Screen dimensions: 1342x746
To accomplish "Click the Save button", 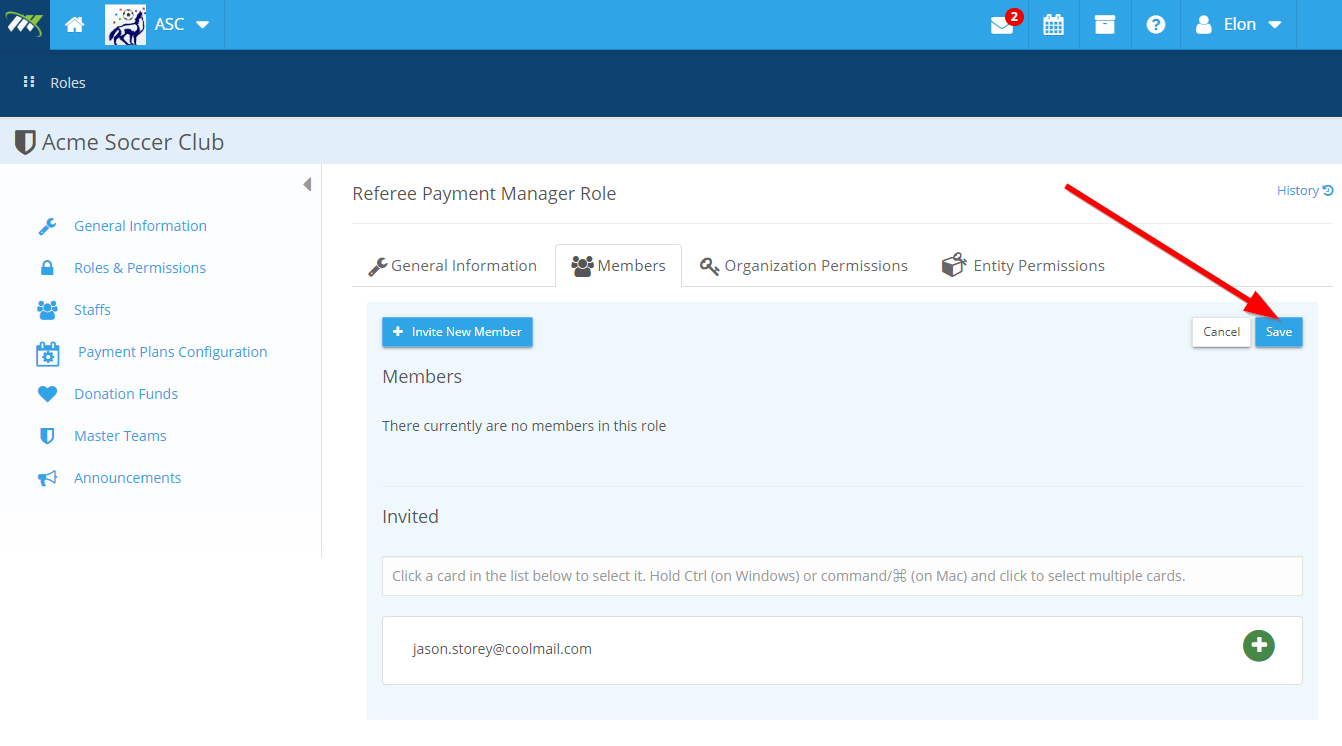I will click(x=1279, y=332).
